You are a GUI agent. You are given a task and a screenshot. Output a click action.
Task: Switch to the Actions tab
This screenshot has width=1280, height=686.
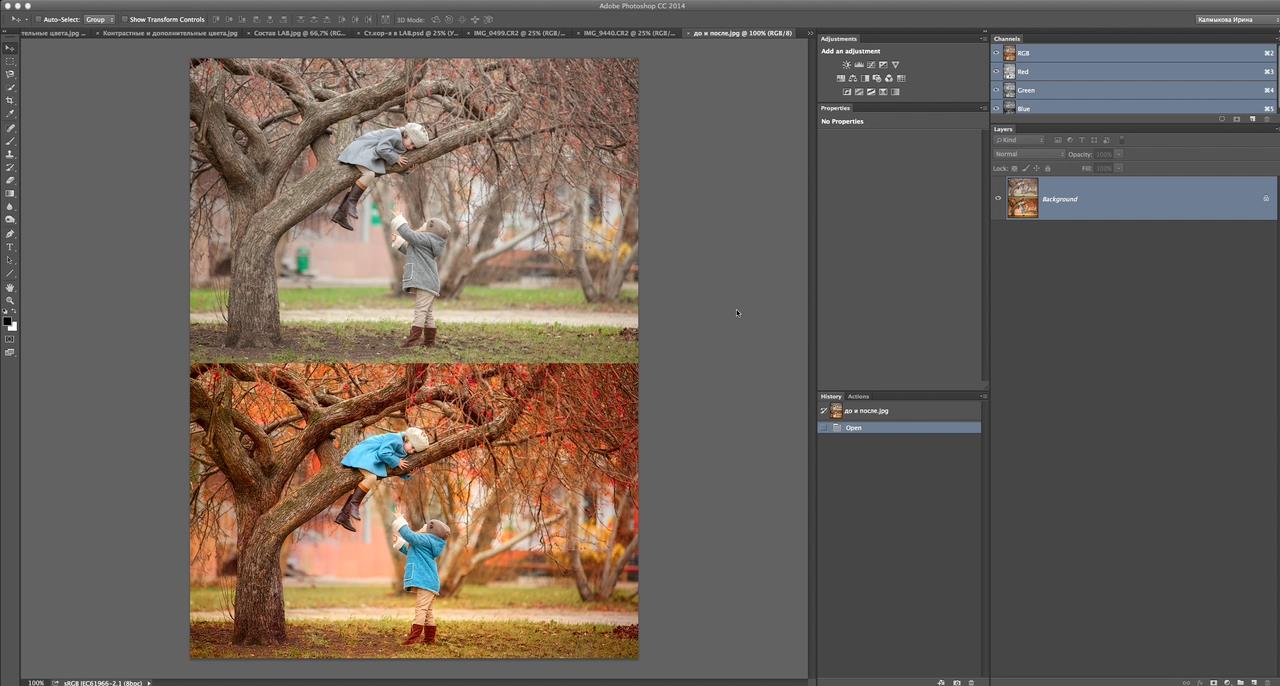point(858,396)
